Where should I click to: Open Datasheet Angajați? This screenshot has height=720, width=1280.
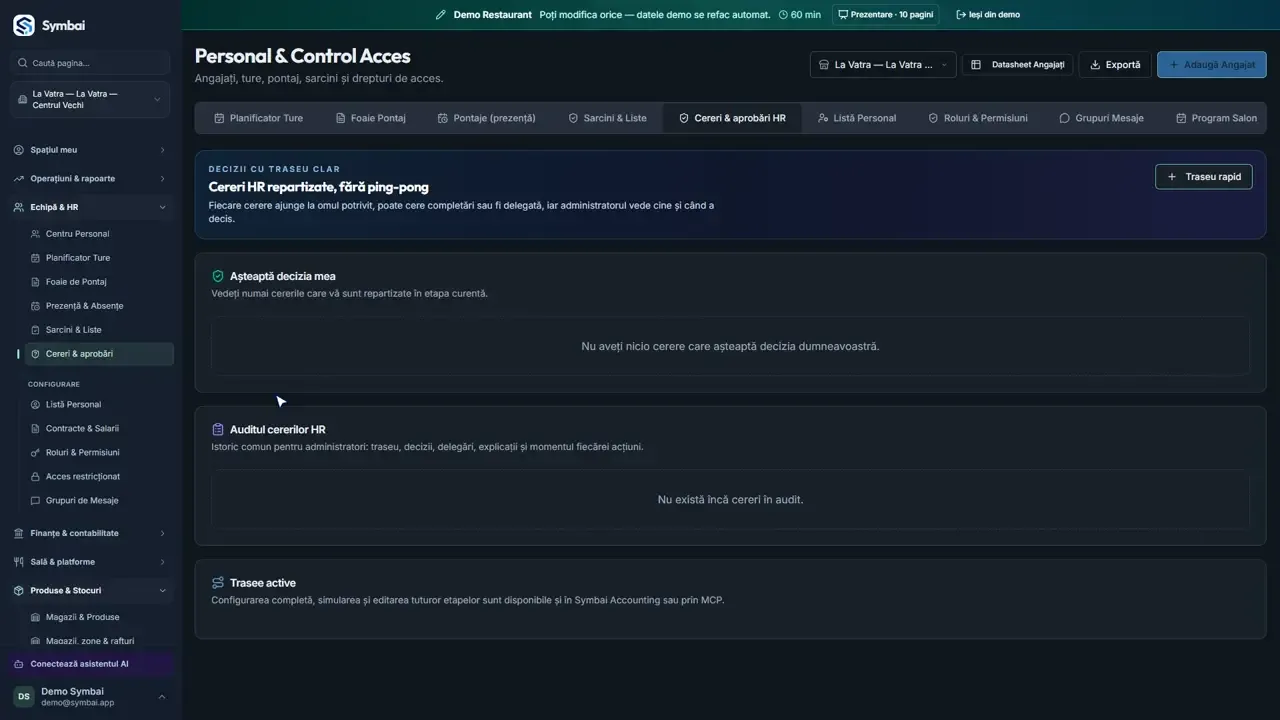pos(1018,65)
